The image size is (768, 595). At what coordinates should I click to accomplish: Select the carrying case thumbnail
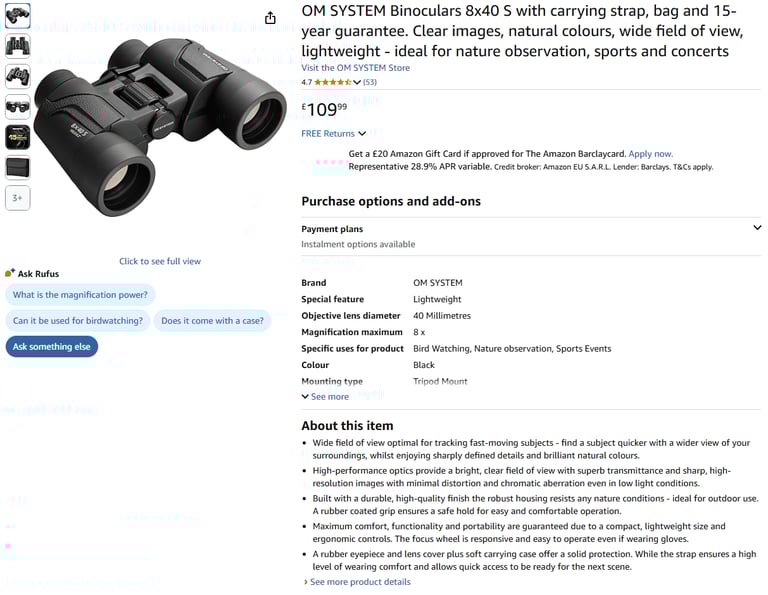18,167
